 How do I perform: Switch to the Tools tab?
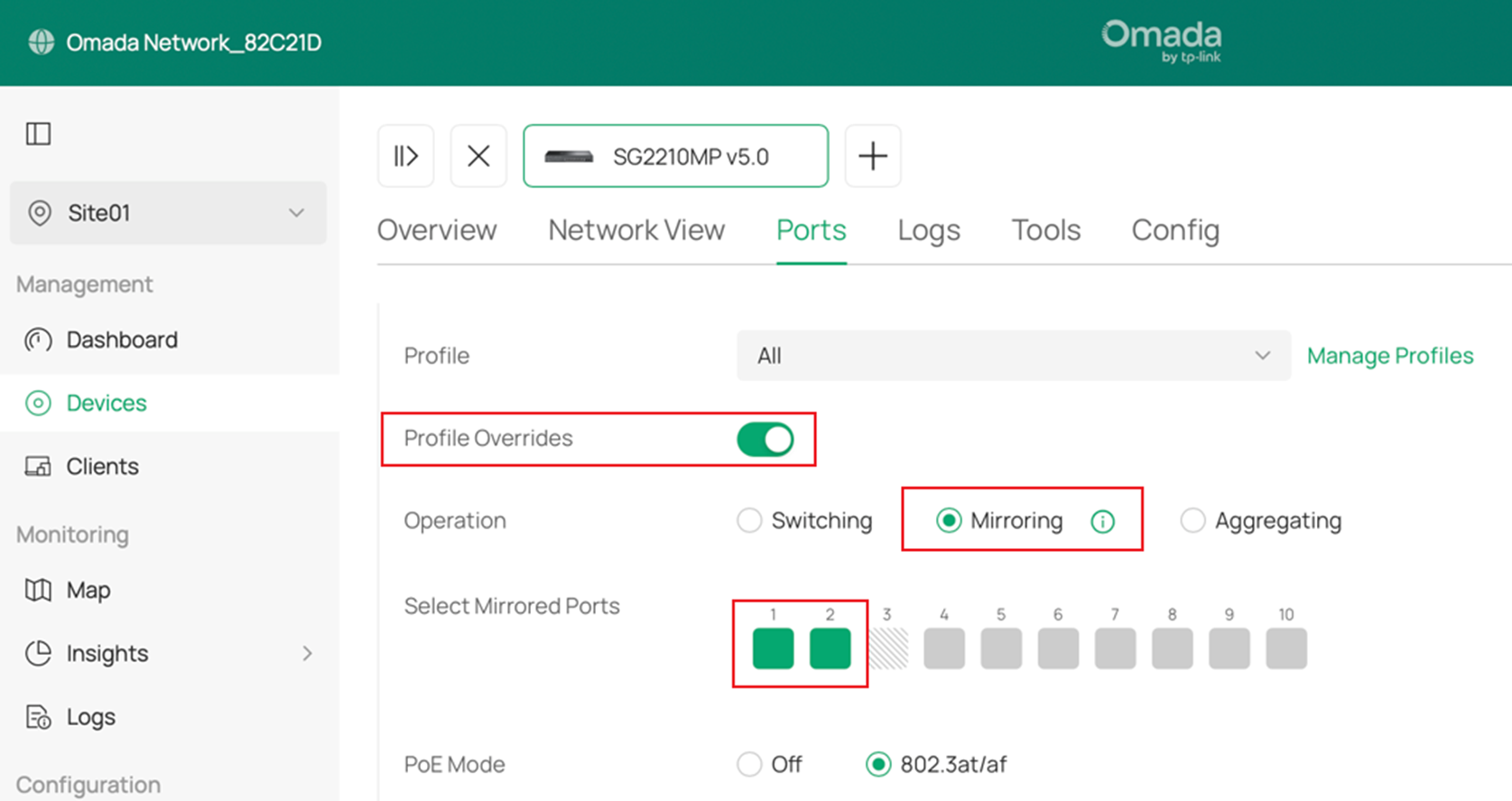[x=1046, y=230]
